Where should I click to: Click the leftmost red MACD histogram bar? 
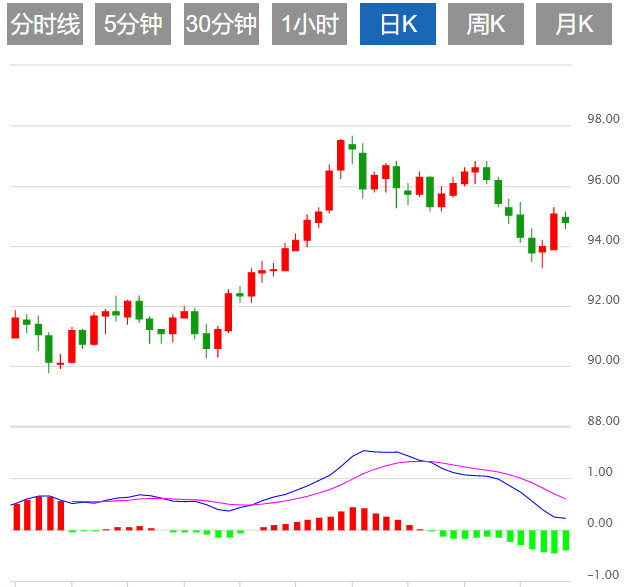[16, 516]
